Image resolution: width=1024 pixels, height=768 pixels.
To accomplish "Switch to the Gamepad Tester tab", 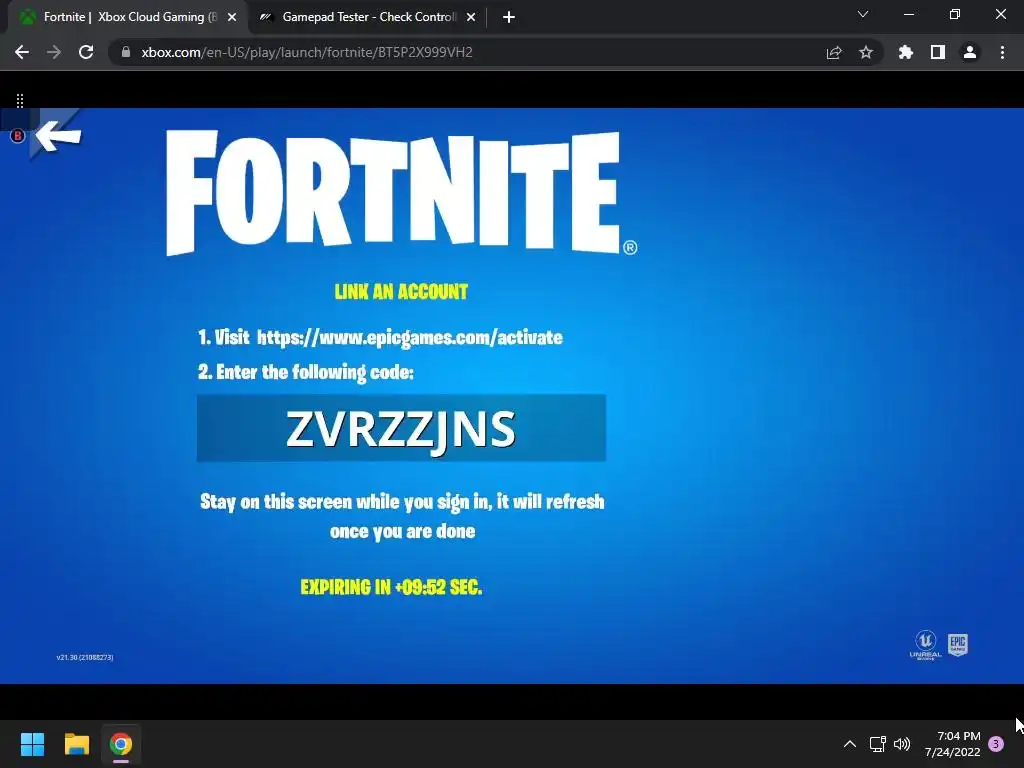I will click(368, 17).
